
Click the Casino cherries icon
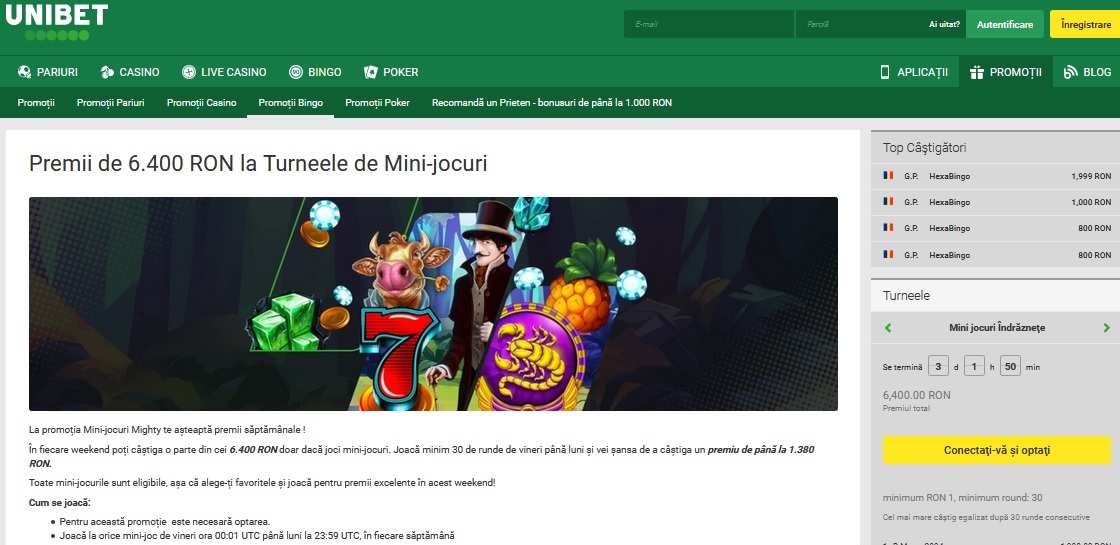pyautogui.click(x=107, y=72)
